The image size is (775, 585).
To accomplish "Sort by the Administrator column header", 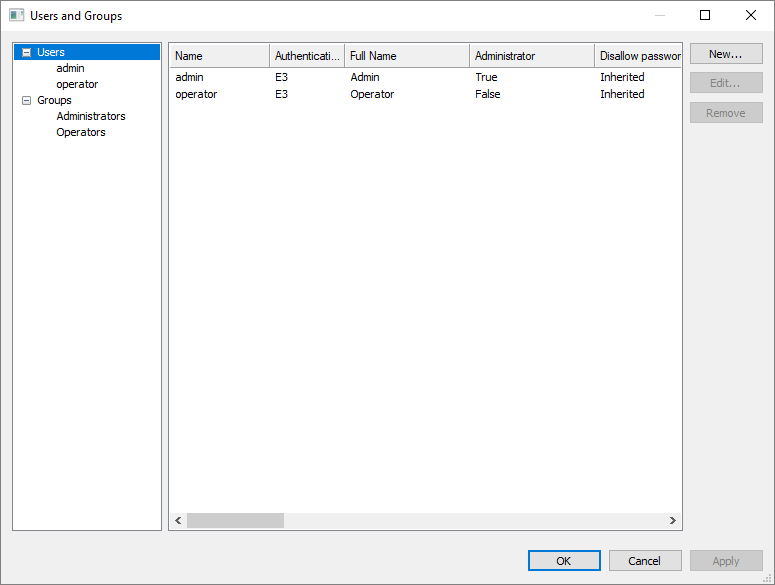I will (531, 56).
